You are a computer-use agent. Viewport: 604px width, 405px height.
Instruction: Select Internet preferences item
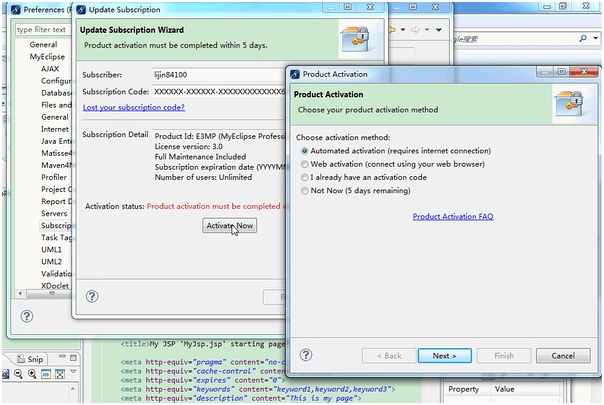tap(55, 129)
